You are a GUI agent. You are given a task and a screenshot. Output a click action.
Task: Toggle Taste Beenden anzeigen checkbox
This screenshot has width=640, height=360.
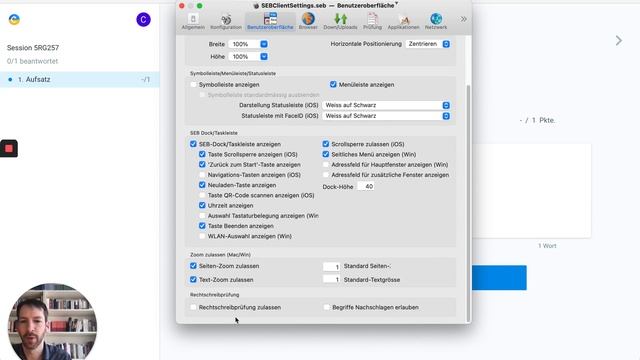click(x=202, y=226)
